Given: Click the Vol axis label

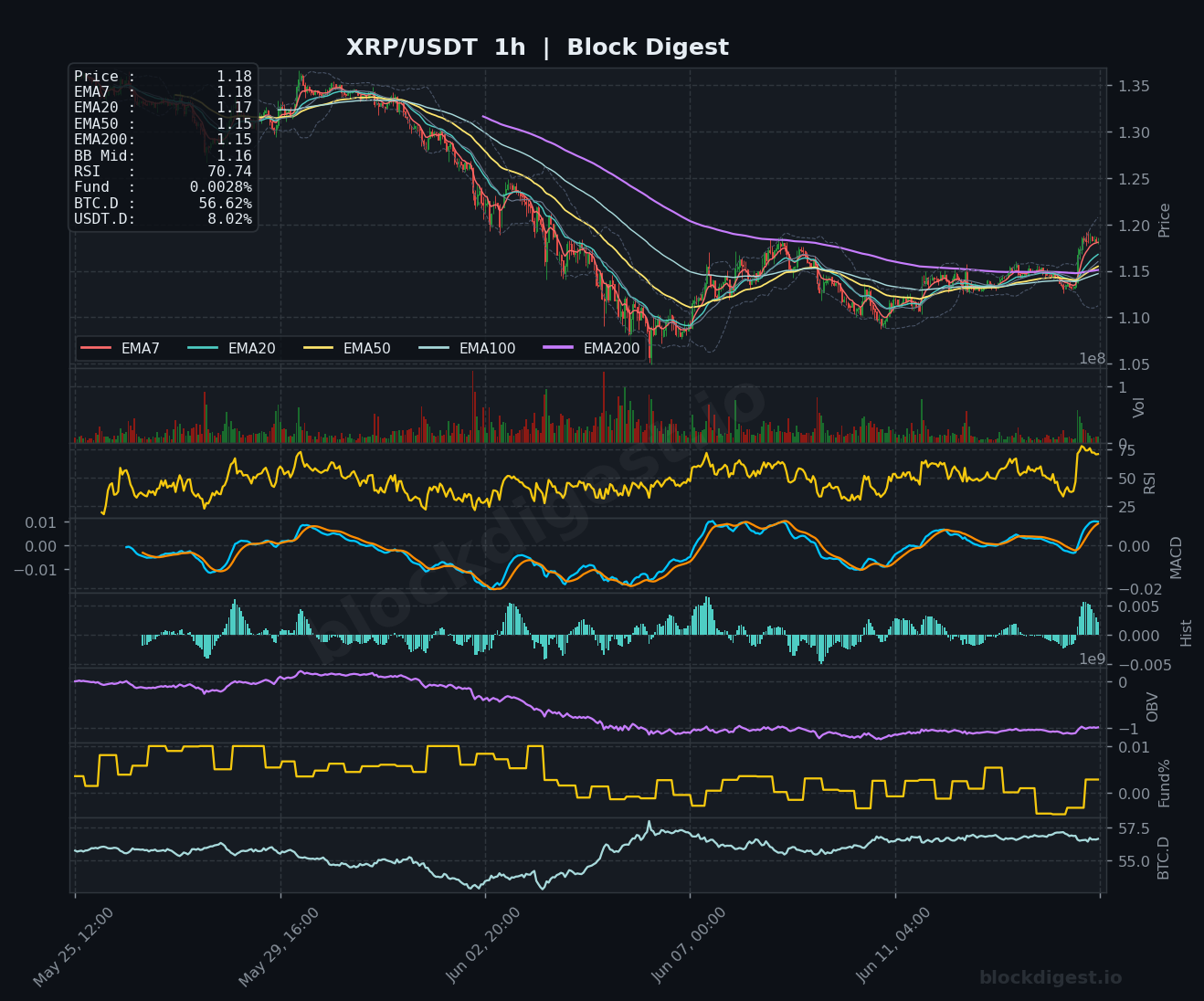Looking at the screenshot, I should 1139,407.
